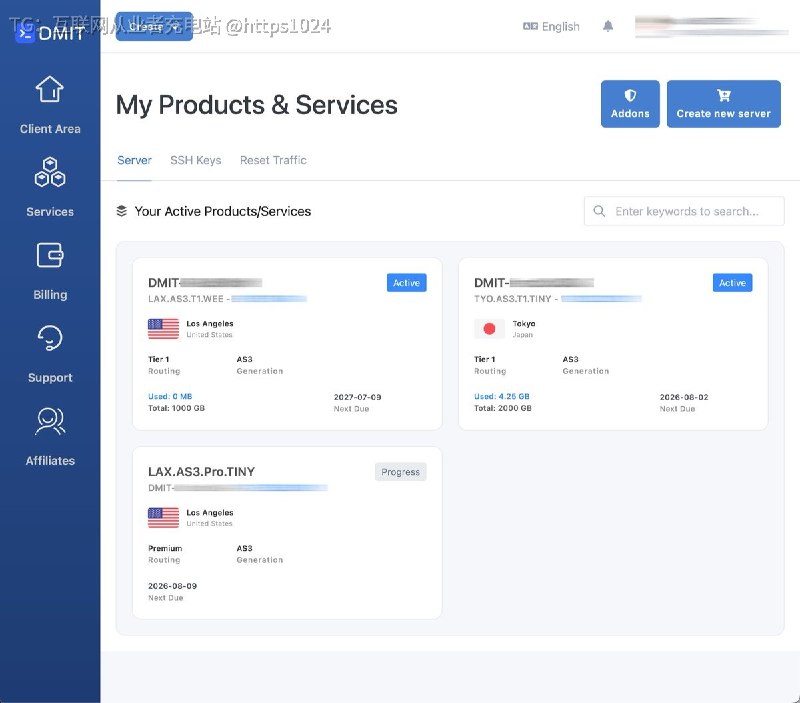
Task: Open the LAX.AS3.T1.WEE server title
Action: (205, 283)
